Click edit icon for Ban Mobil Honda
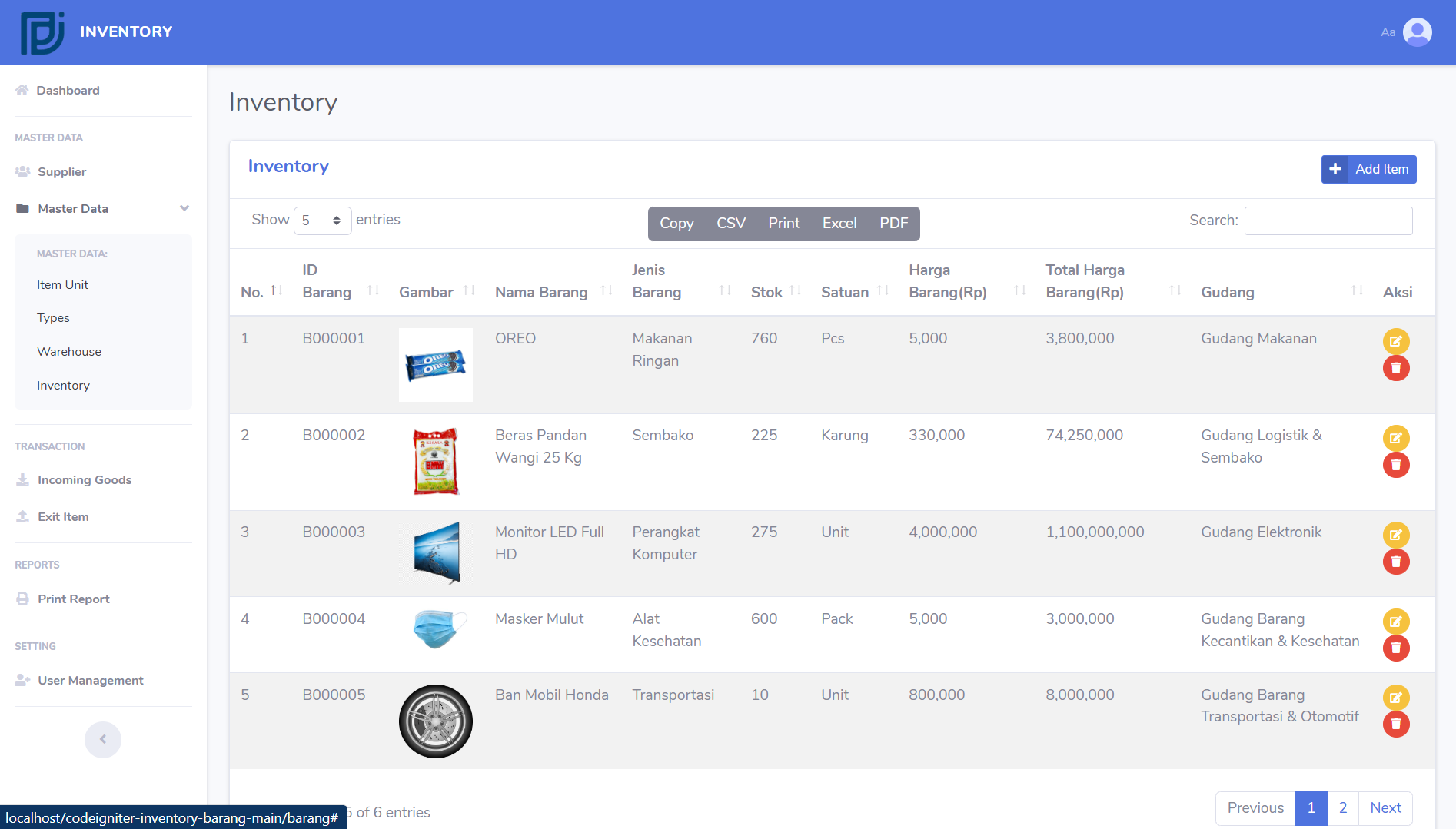Viewport: 1456px width, 829px height. pos(1395,698)
